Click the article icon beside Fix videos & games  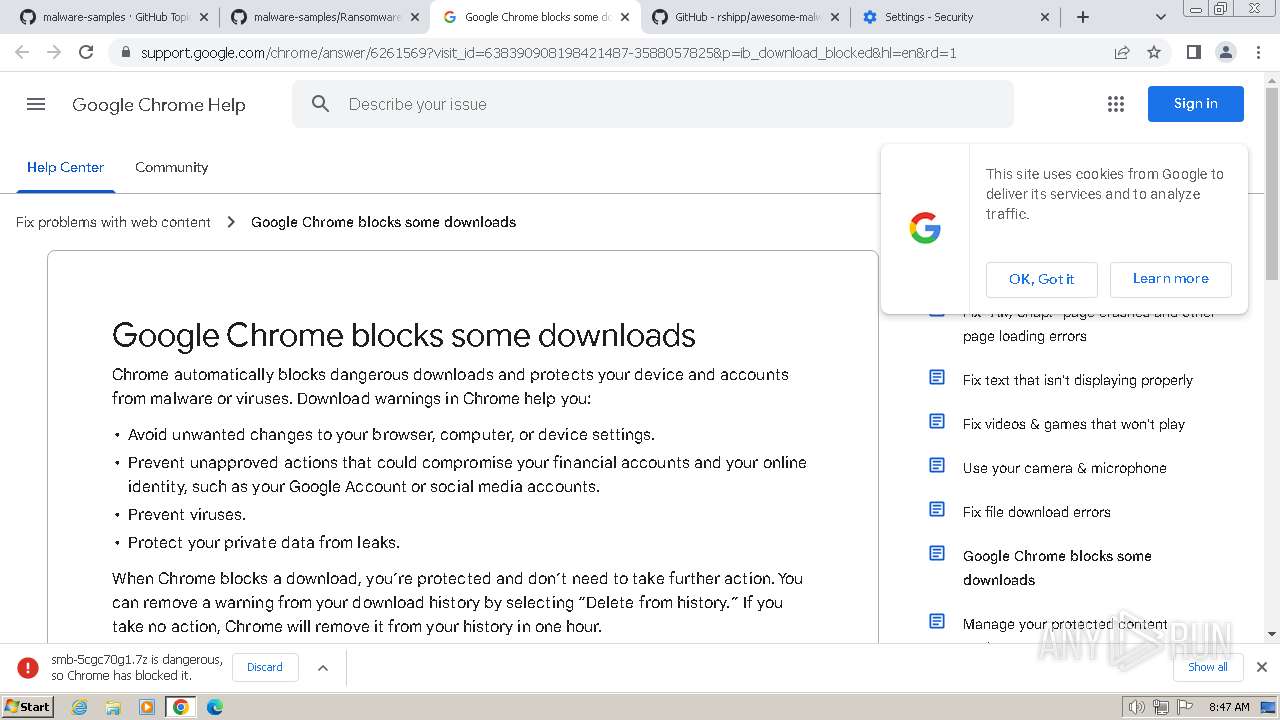937,422
